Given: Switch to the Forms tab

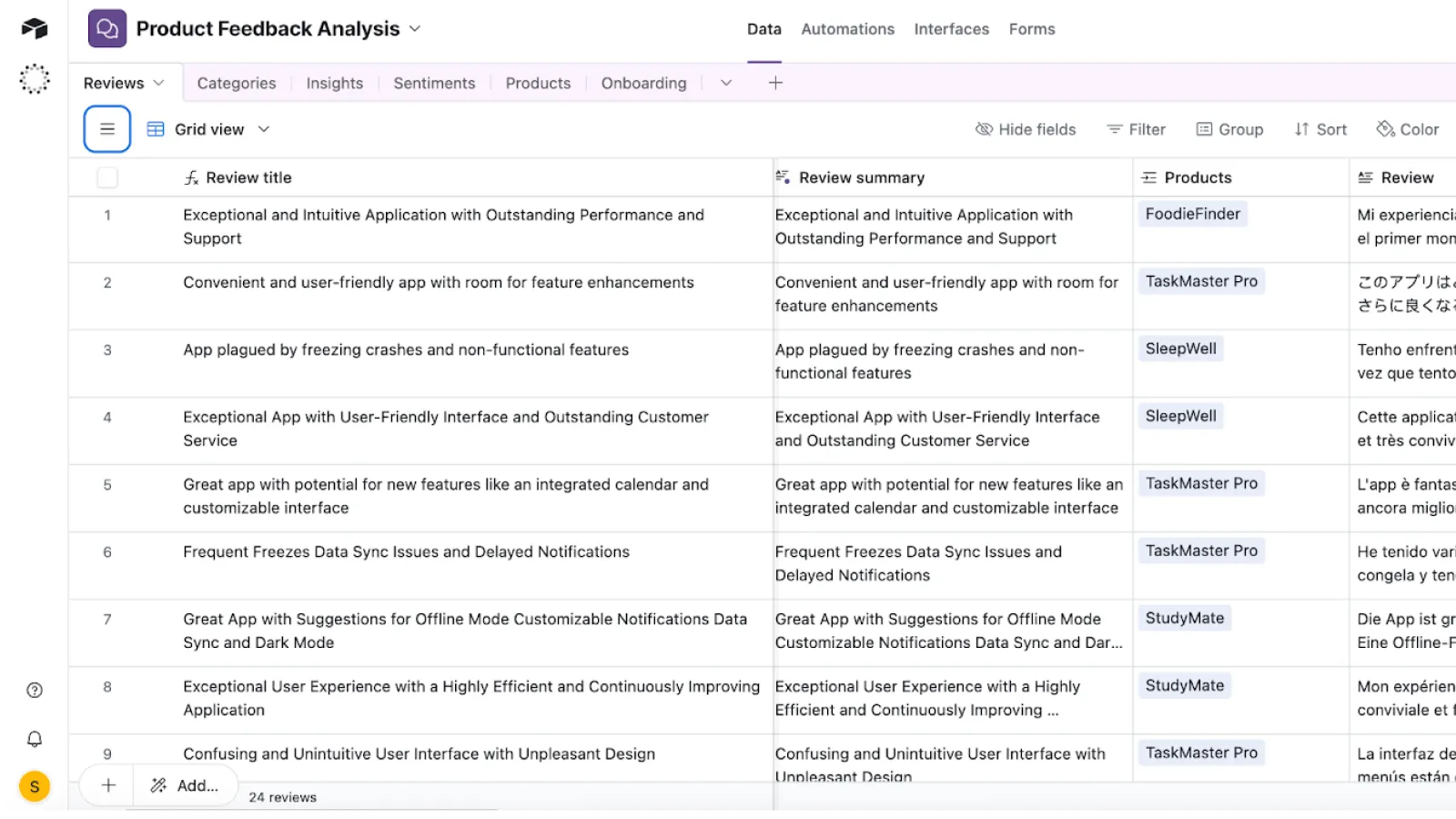Looking at the screenshot, I should point(1032,29).
